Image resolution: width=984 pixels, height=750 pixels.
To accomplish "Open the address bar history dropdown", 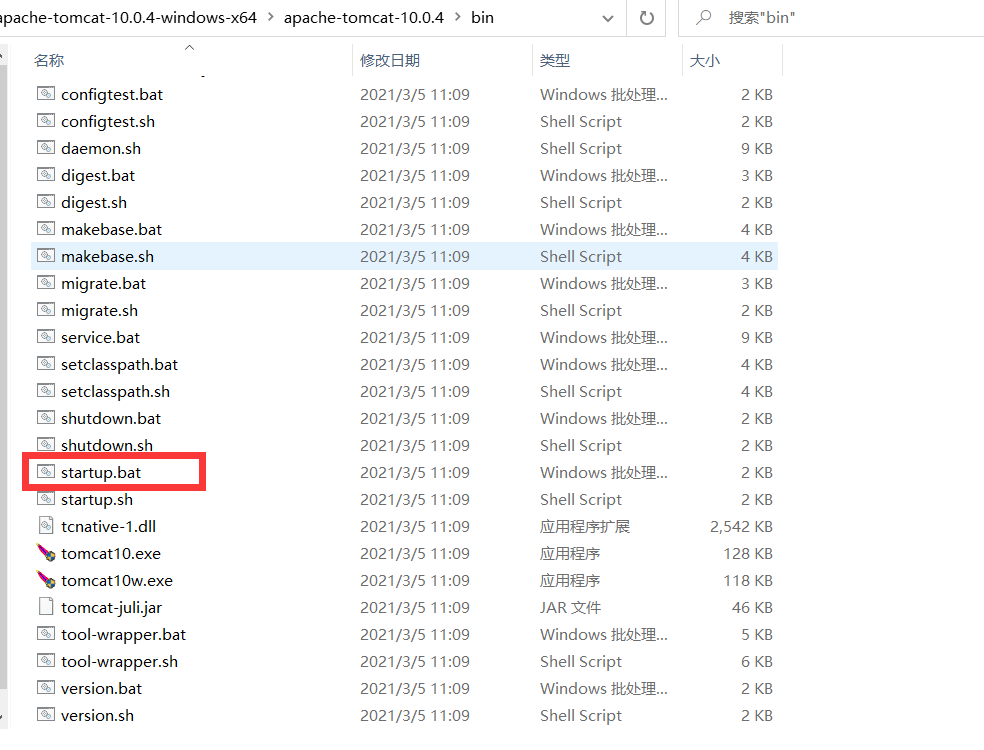I will tap(607, 18).
